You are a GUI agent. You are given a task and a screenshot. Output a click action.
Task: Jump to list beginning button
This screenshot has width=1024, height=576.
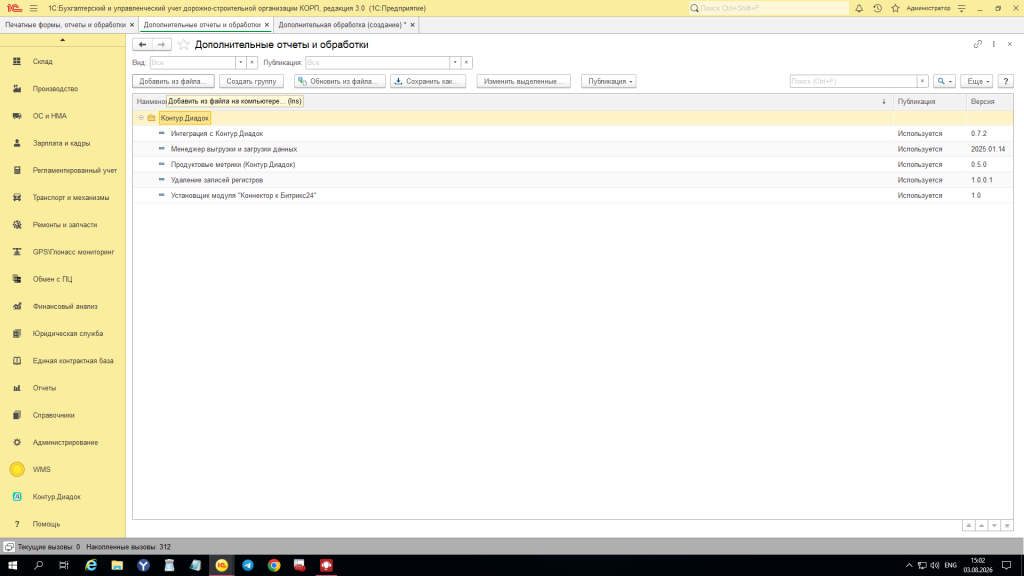(968, 526)
